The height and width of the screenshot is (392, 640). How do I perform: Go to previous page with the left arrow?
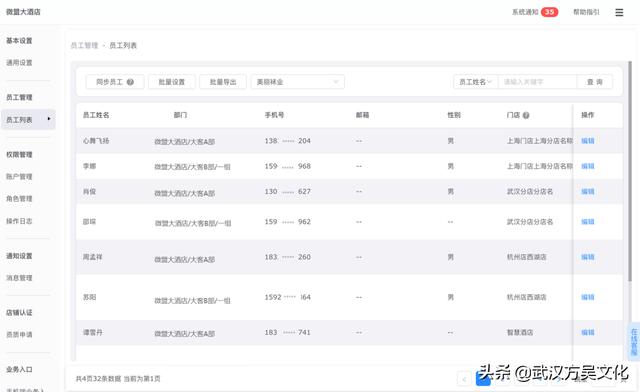point(464,379)
